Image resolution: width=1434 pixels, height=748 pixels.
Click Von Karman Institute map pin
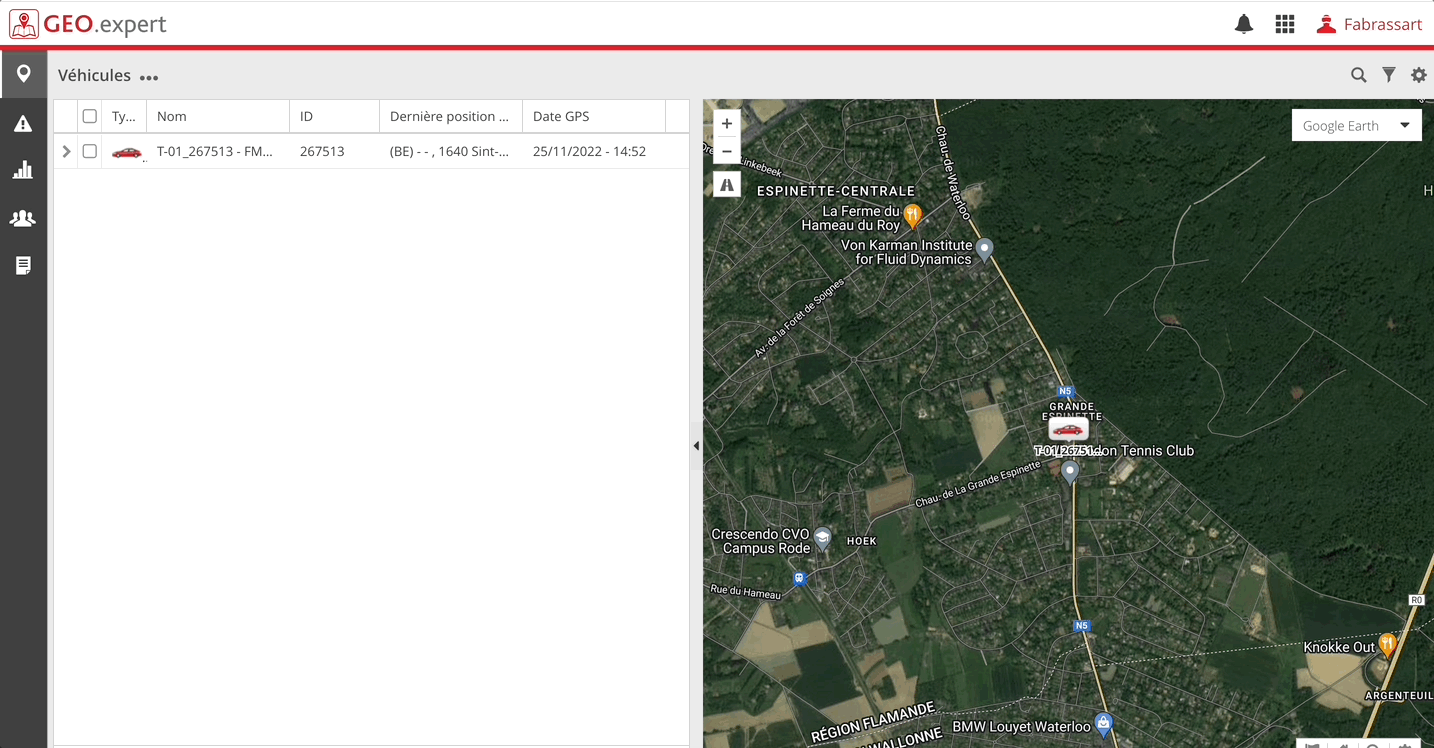[x=984, y=248]
